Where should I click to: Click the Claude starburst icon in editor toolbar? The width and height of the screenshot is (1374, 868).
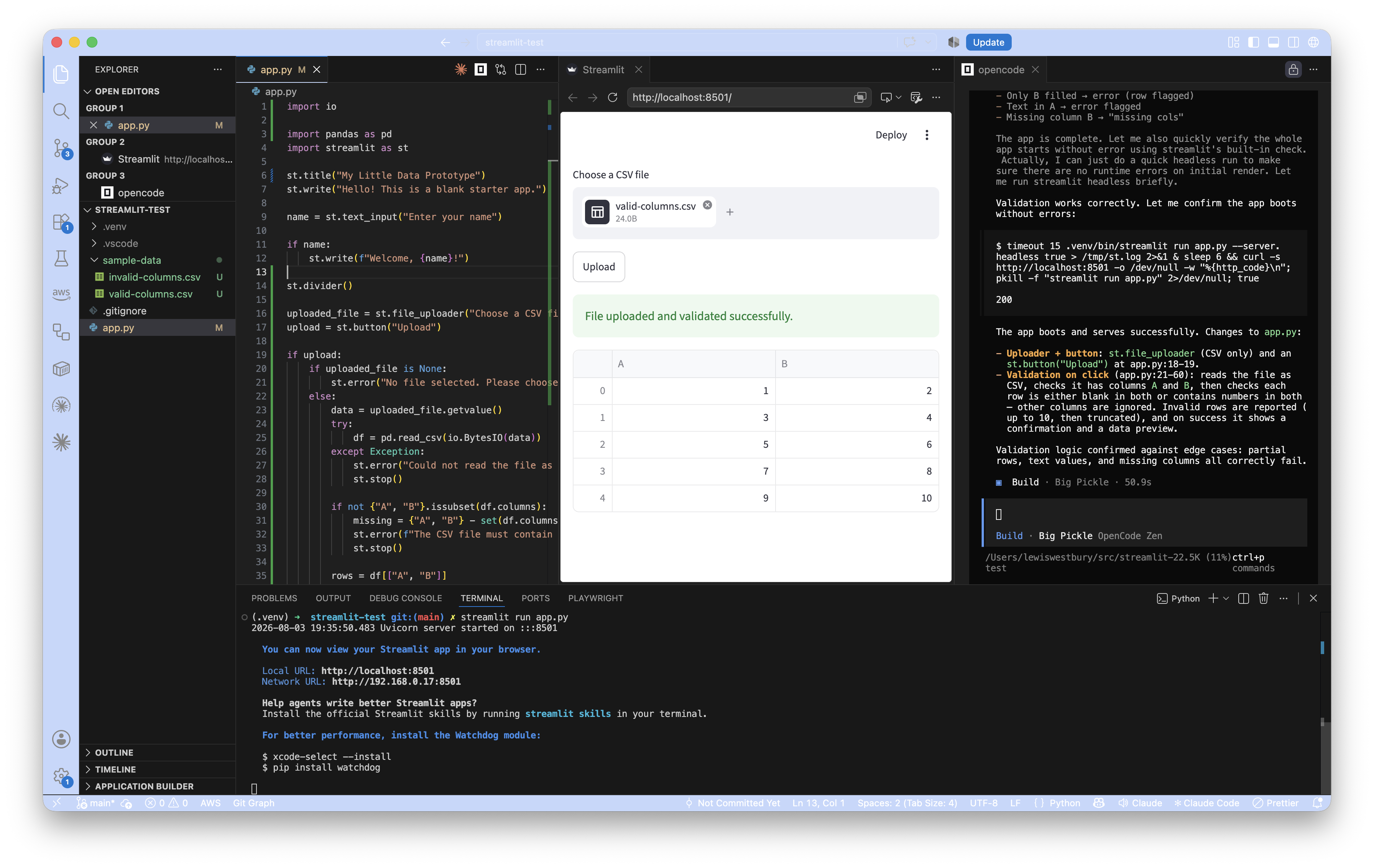pos(460,70)
